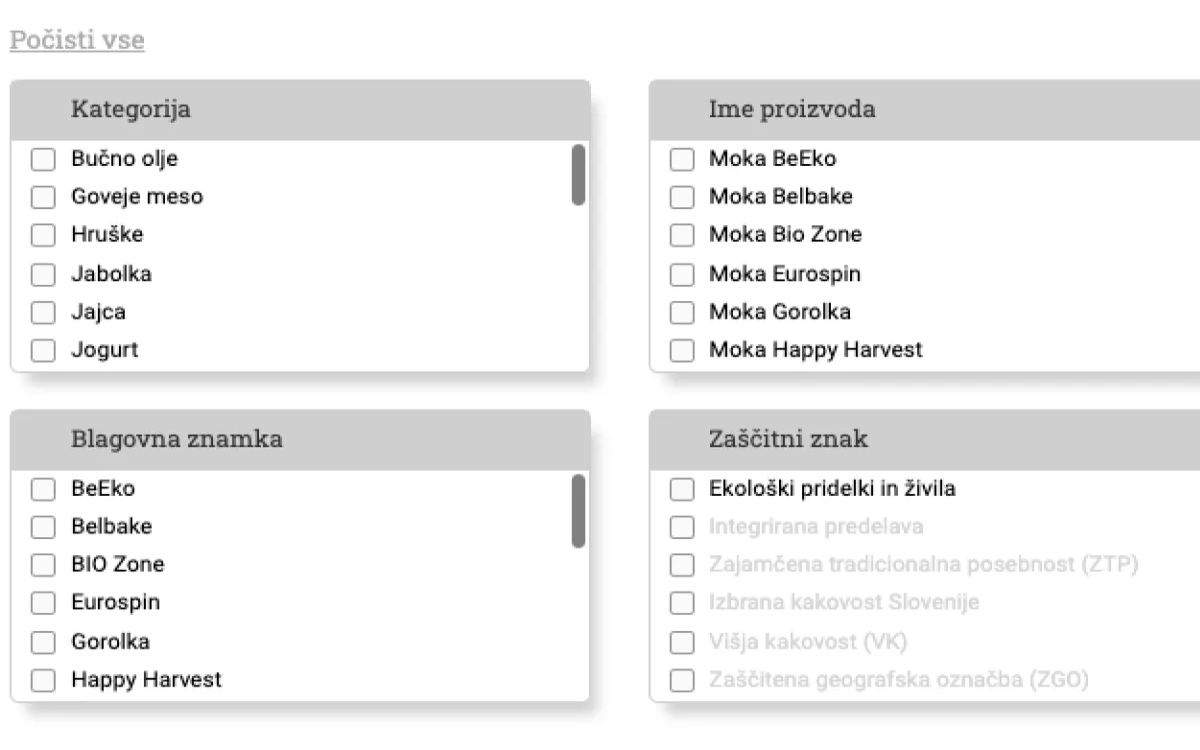Check the Jogurt filter option
This screenshot has width=1200, height=750.
43,350
